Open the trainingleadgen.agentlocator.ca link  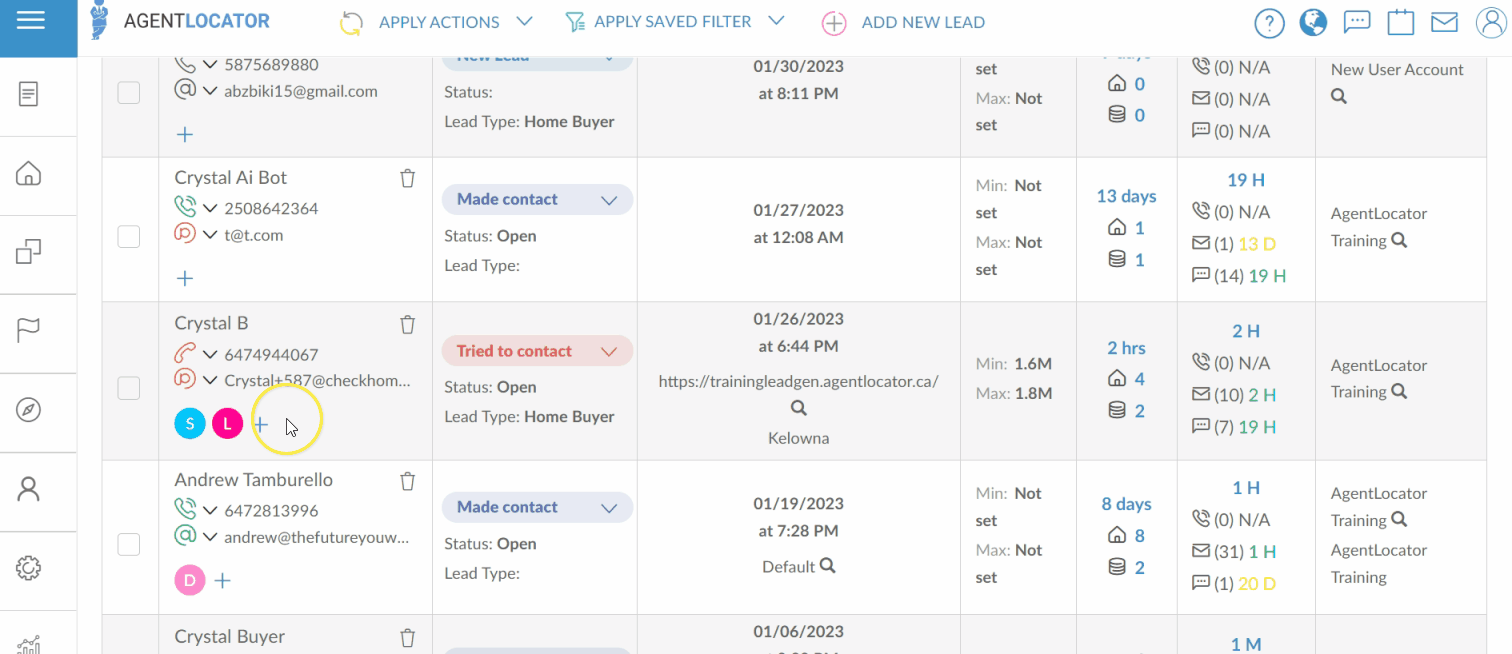(798, 381)
